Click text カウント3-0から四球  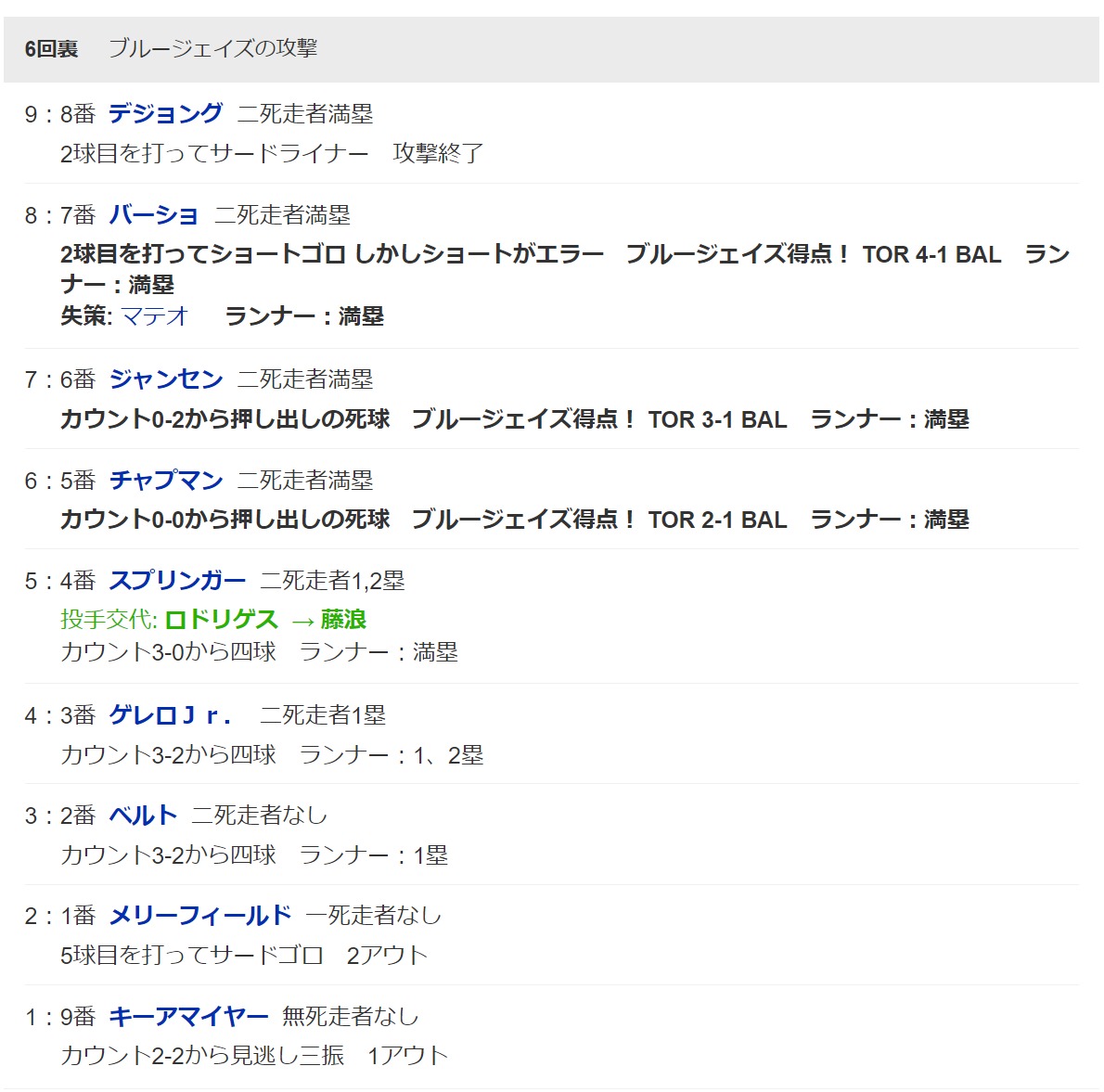[x=168, y=652]
